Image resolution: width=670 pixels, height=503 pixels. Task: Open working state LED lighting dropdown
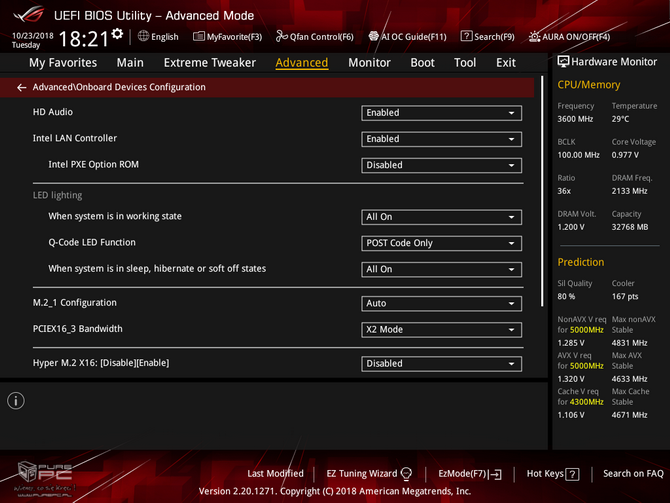pyautogui.click(x=441, y=217)
